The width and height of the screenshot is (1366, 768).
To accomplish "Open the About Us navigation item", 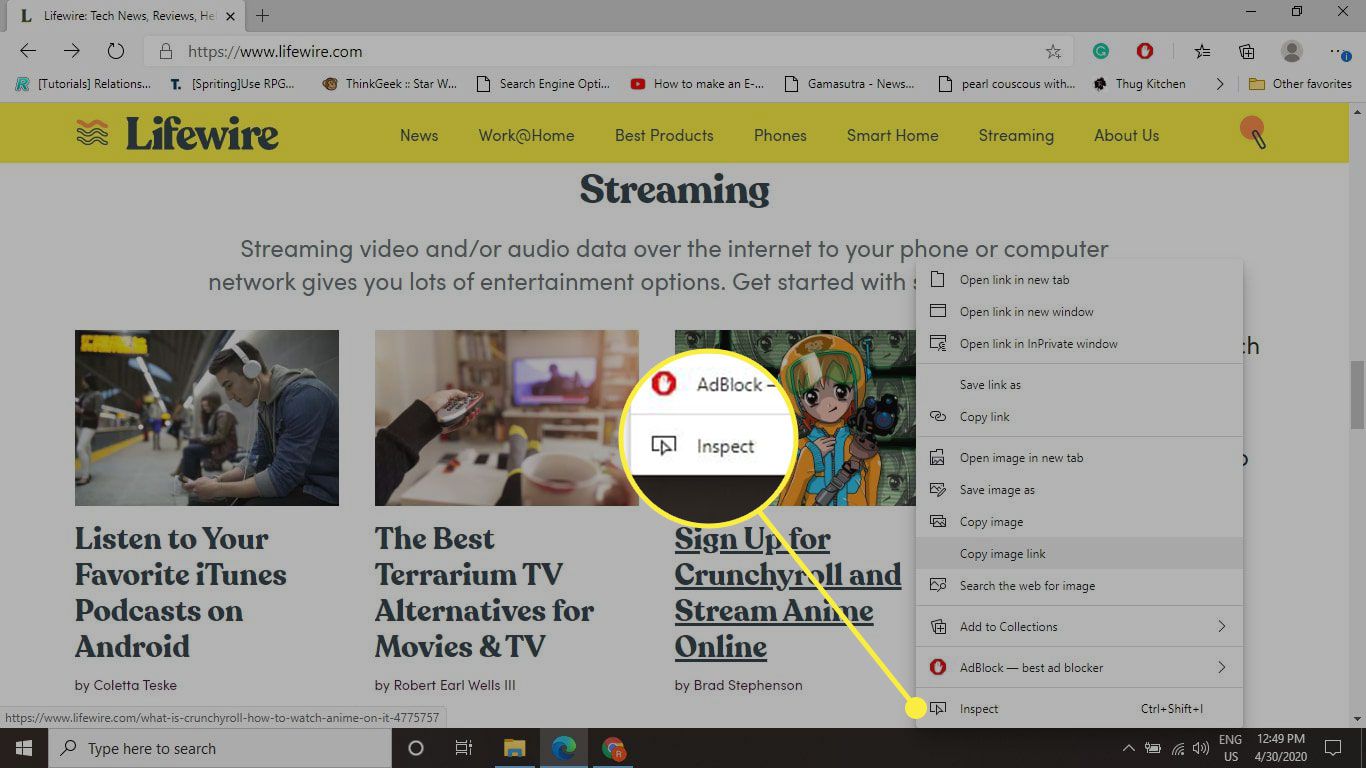I will point(1126,135).
